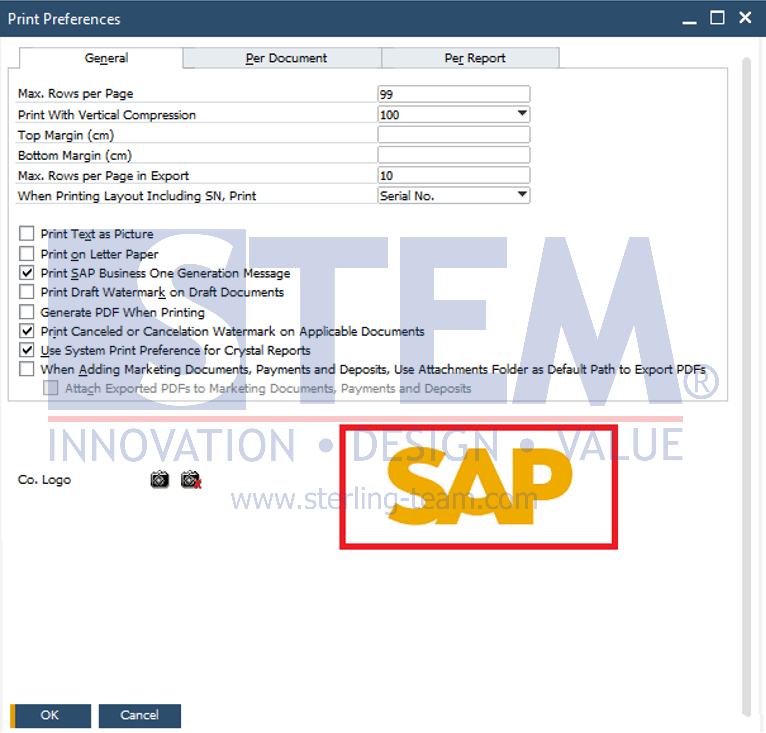Click the Max. Rows per Page field
Image resolution: width=766 pixels, height=733 pixels.
click(x=454, y=94)
